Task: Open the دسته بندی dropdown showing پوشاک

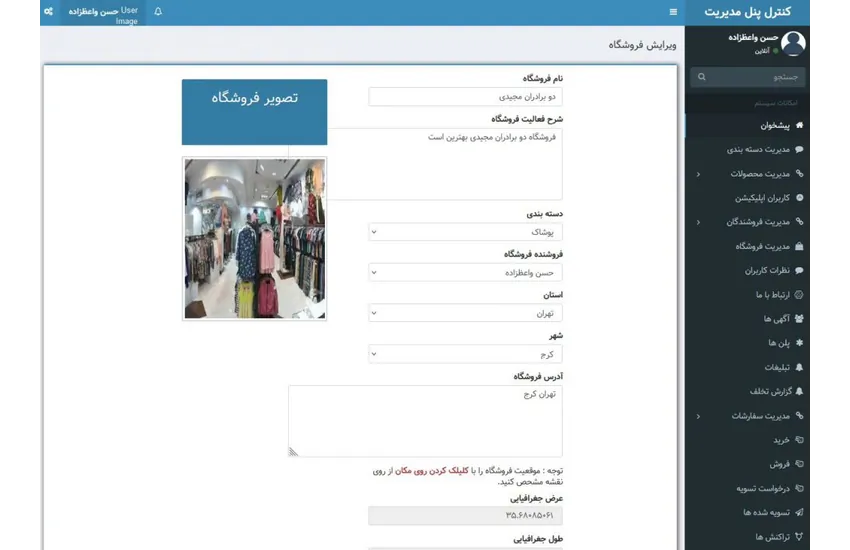Action: click(x=465, y=232)
